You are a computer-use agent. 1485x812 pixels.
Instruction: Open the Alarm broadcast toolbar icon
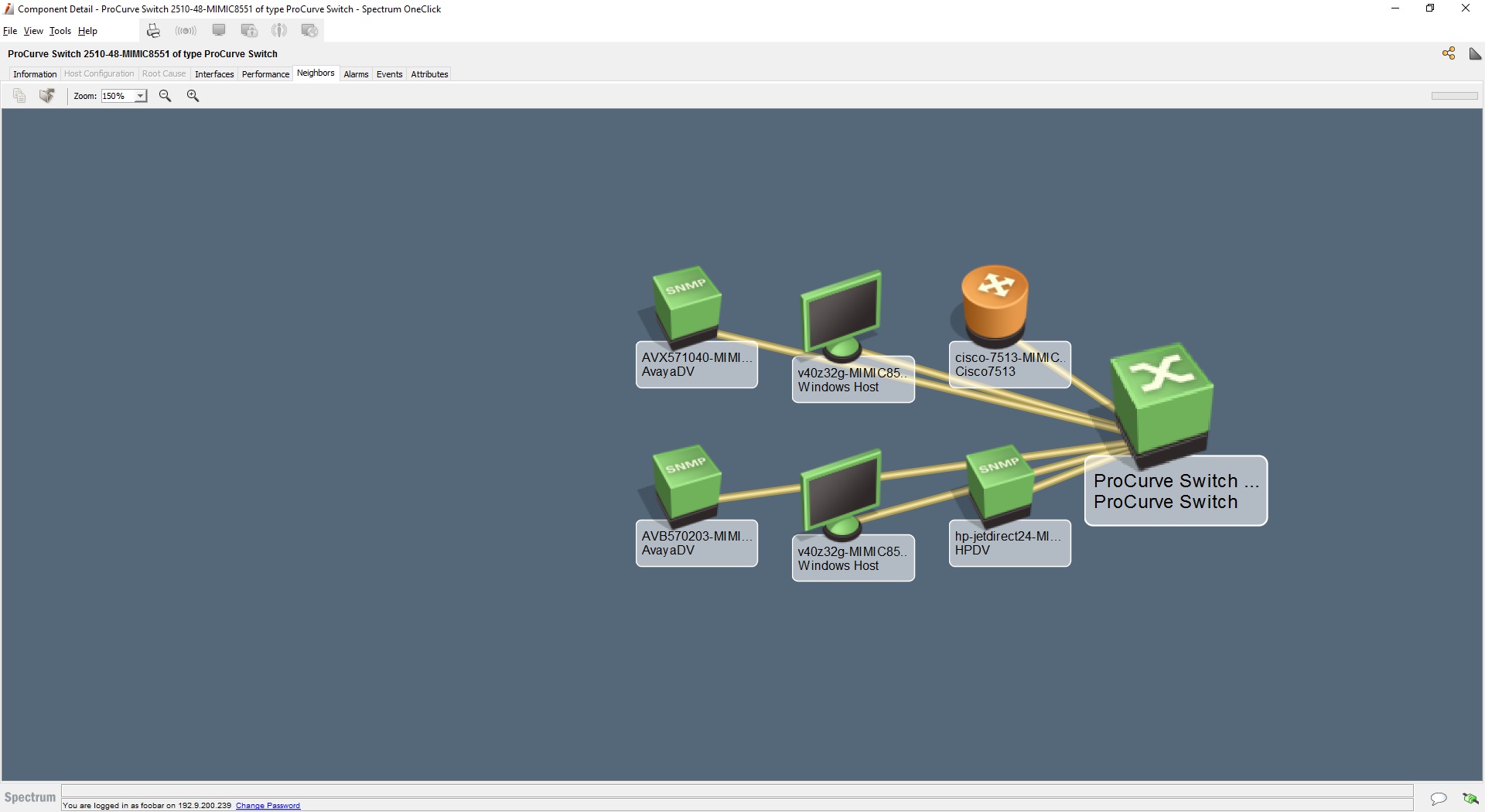pyautogui.click(x=186, y=30)
